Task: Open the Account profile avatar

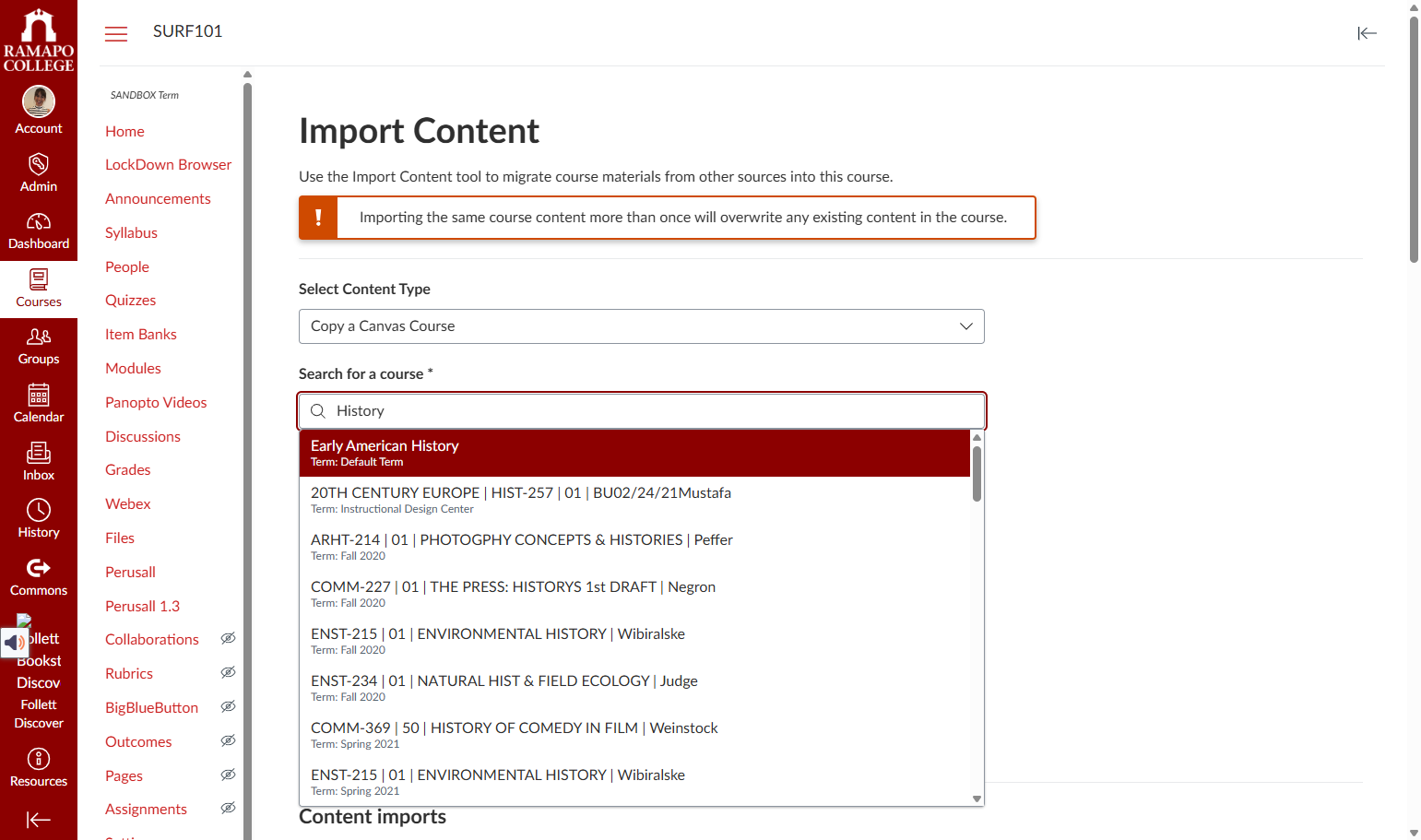Action: point(39,101)
